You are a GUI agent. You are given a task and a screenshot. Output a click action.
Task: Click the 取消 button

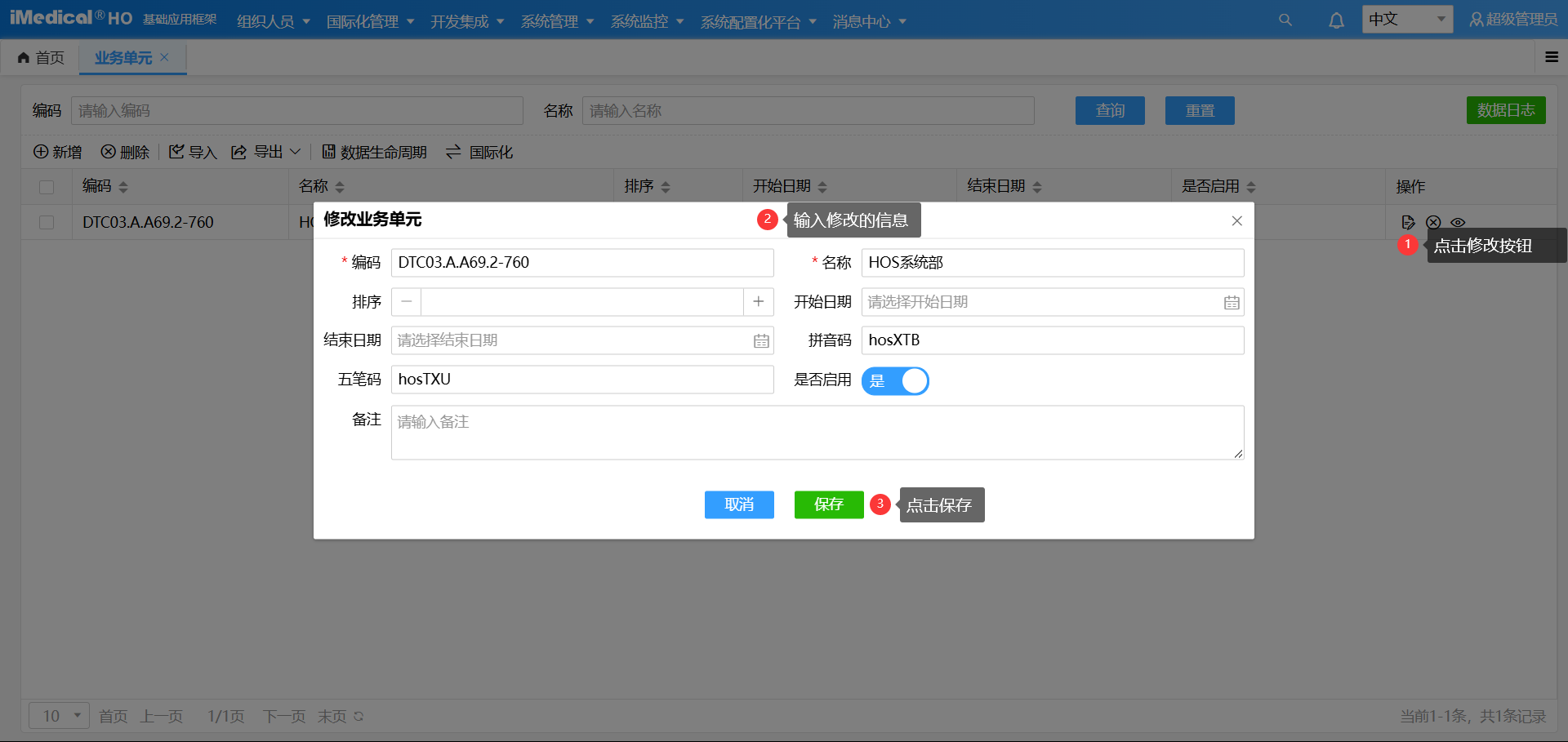click(739, 504)
